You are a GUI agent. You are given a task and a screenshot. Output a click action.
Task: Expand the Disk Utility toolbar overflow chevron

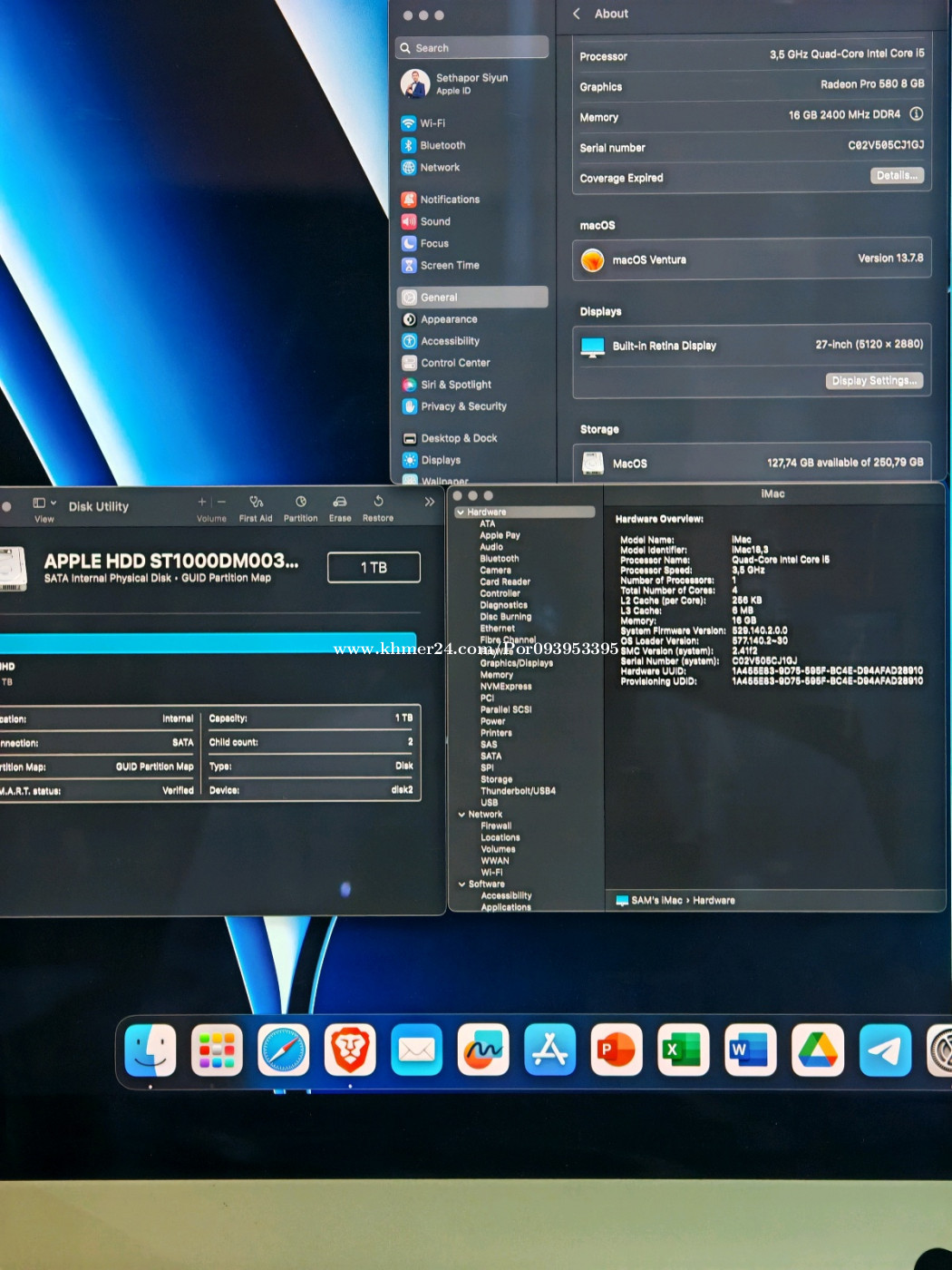pos(430,502)
